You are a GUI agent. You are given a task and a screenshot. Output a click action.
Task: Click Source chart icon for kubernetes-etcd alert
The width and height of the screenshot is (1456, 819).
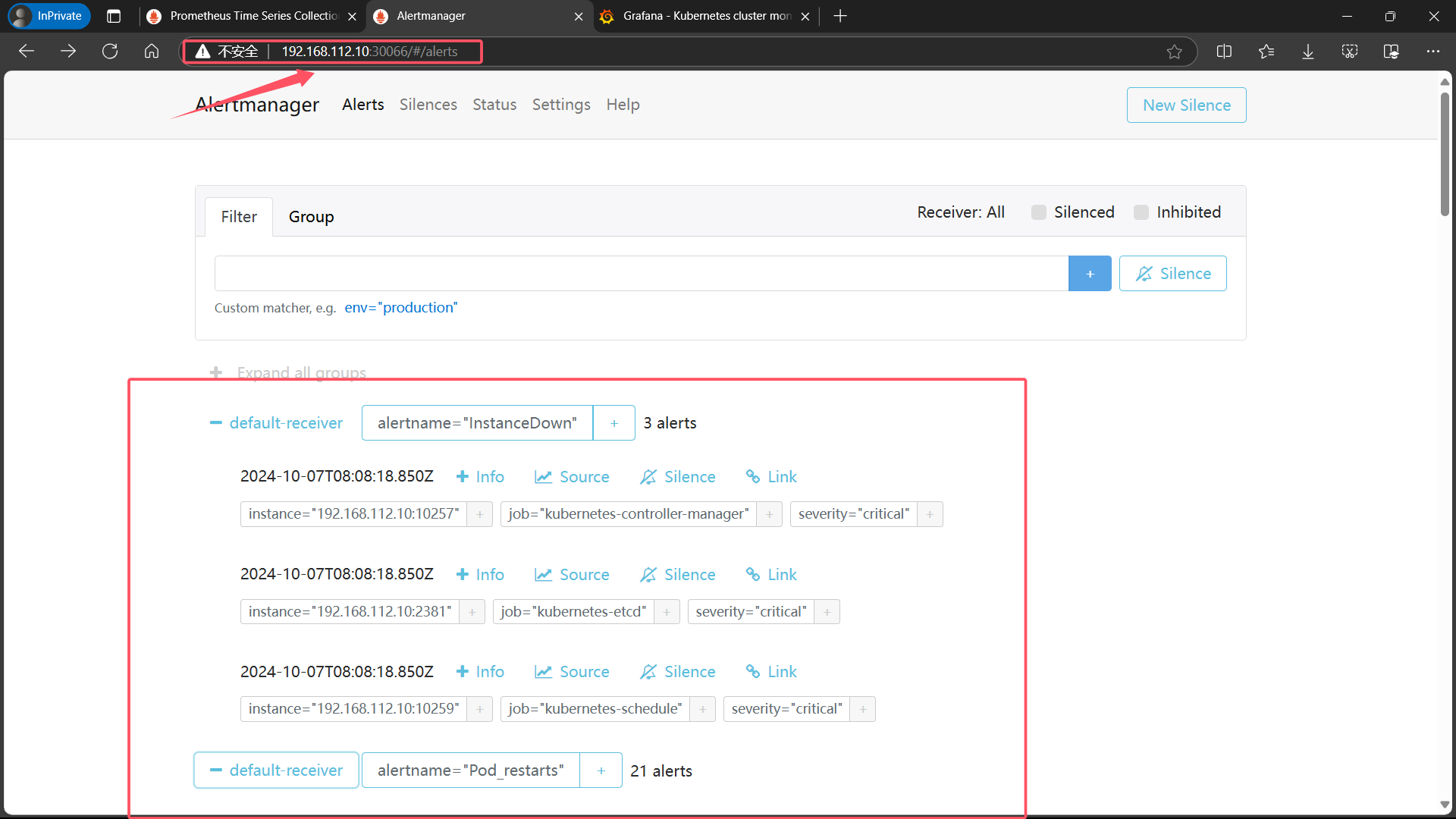point(543,575)
